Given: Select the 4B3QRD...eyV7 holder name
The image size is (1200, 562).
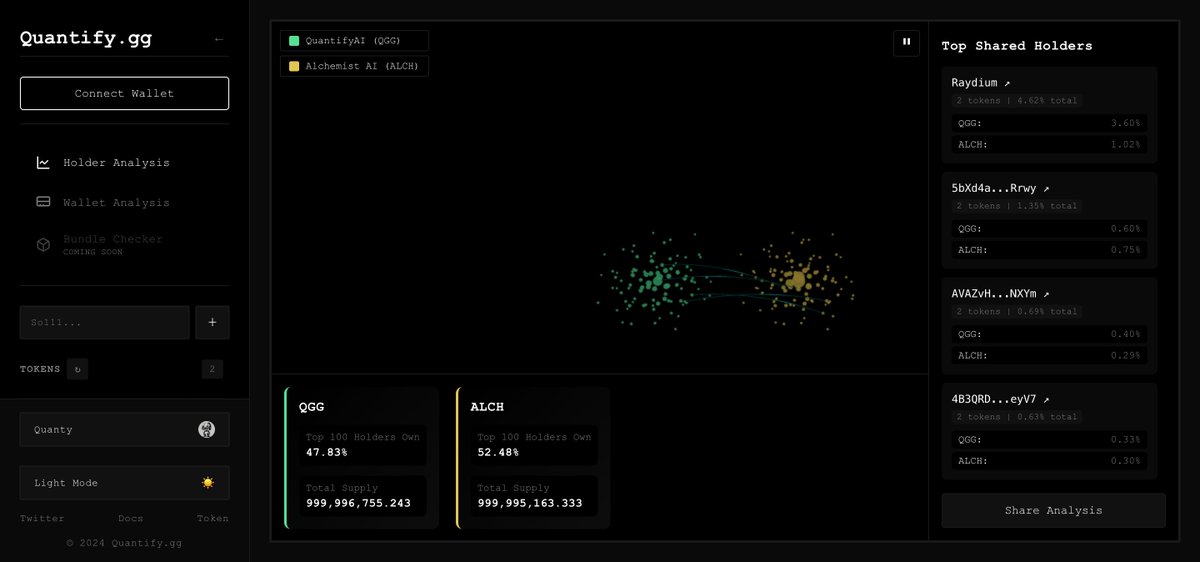Looking at the screenshot, I should 994,399.
